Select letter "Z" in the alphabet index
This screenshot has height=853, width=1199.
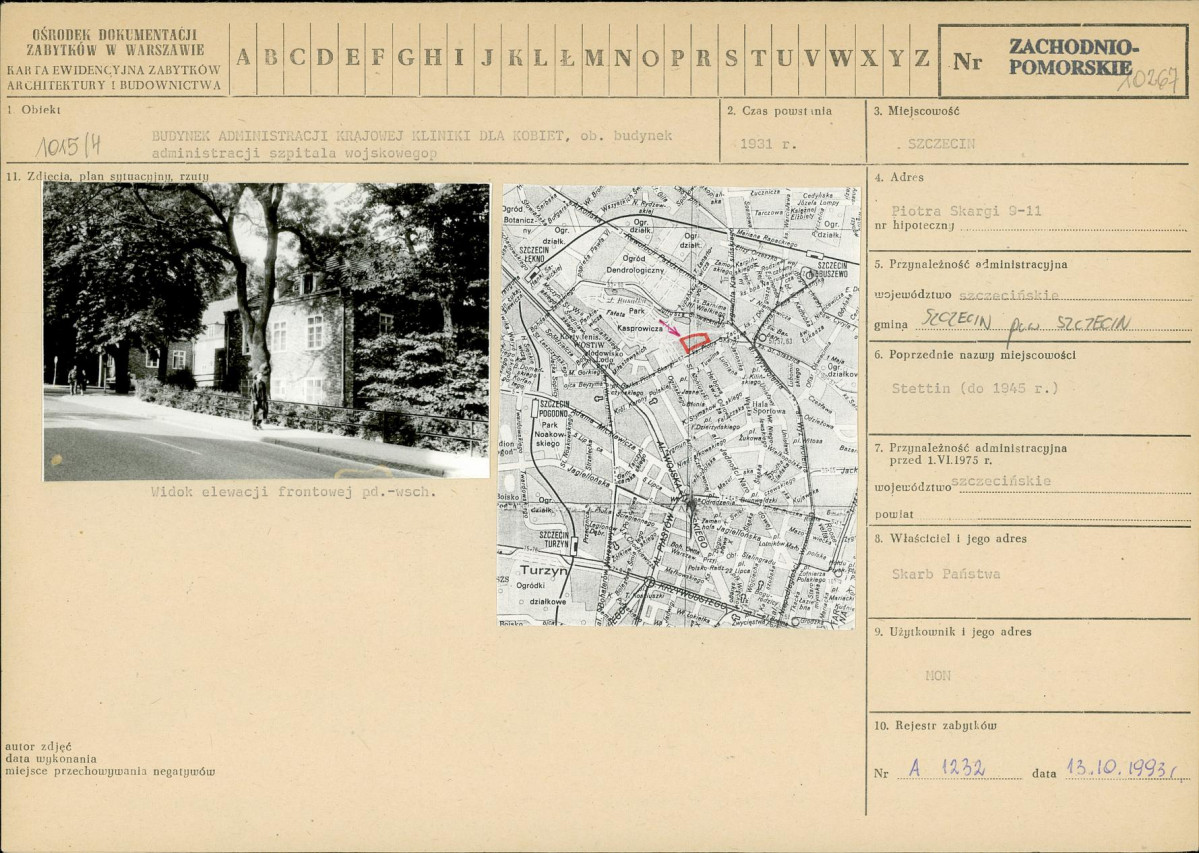922,57
